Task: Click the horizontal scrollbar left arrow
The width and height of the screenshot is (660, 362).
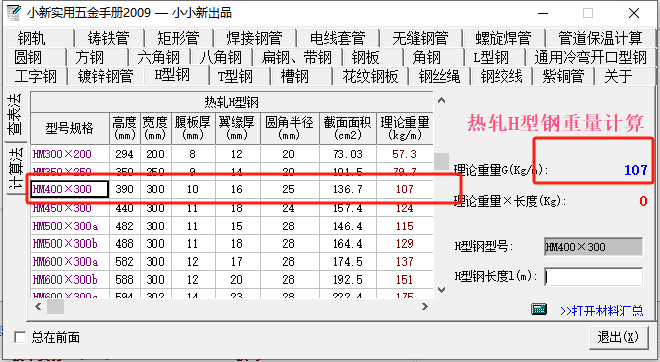Action: (38, 306)
